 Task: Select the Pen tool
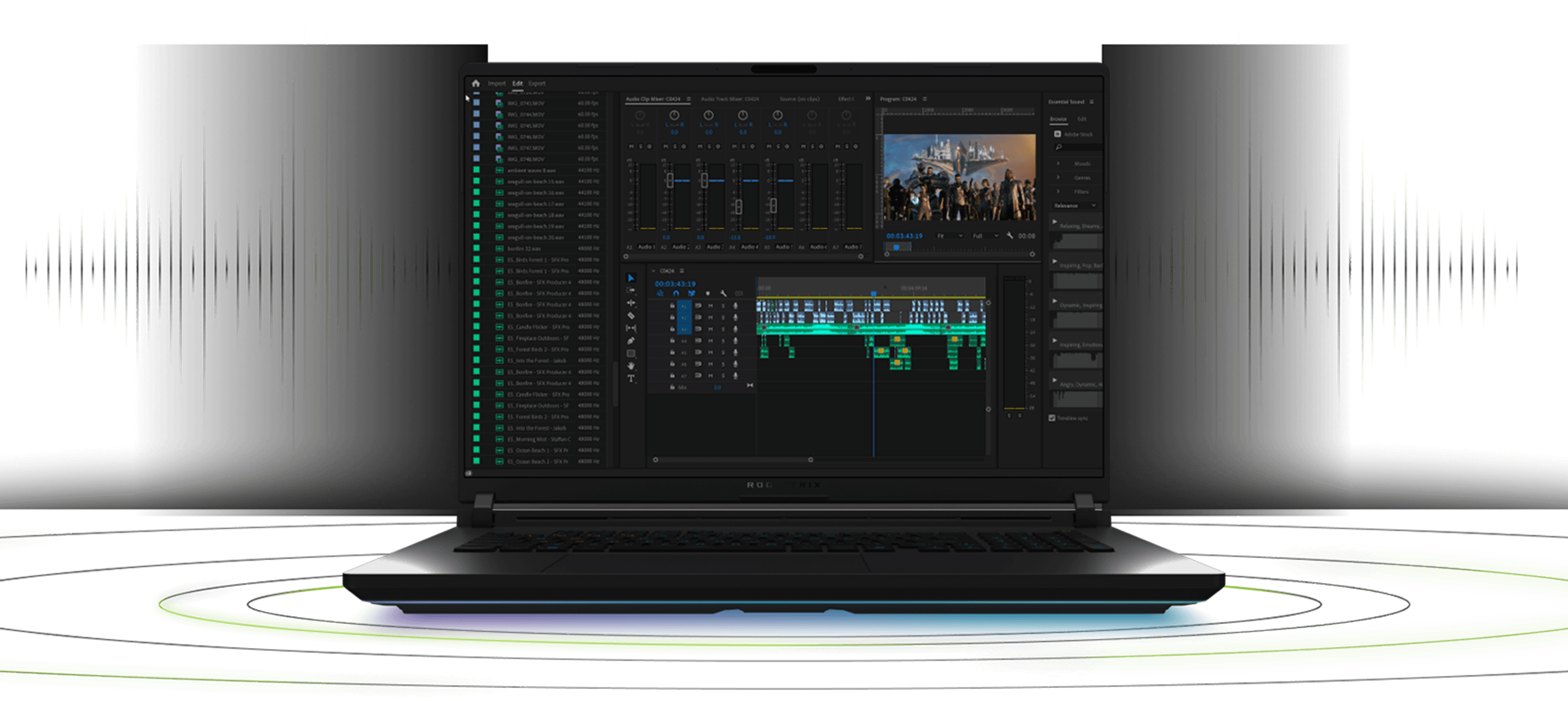tap(631, 341)
